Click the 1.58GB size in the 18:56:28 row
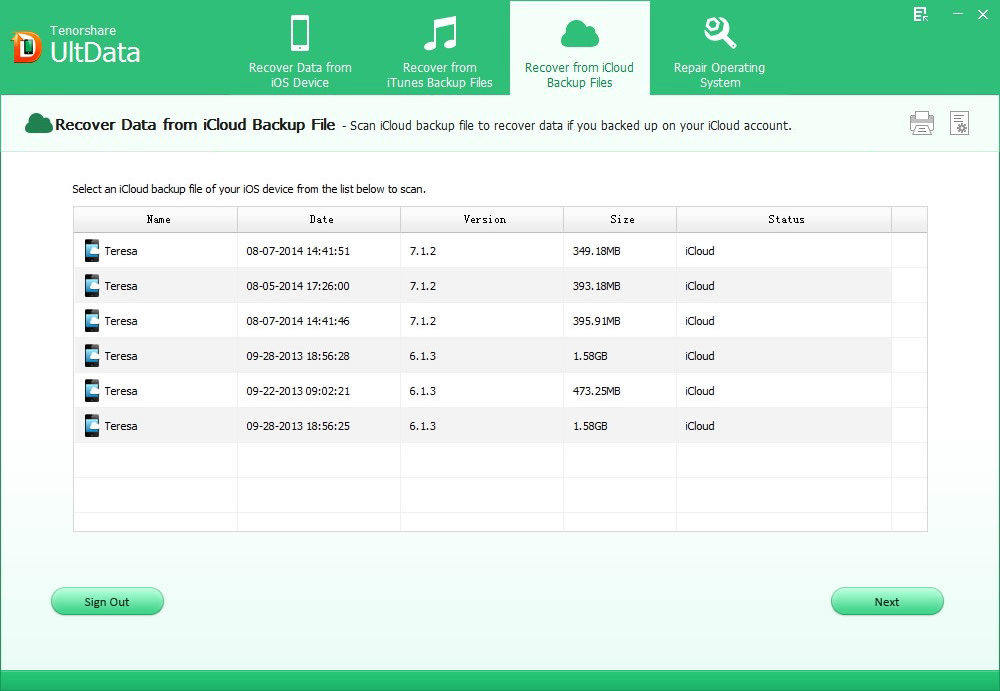Viewport: 1000px width, 691px height. point(590,357)
